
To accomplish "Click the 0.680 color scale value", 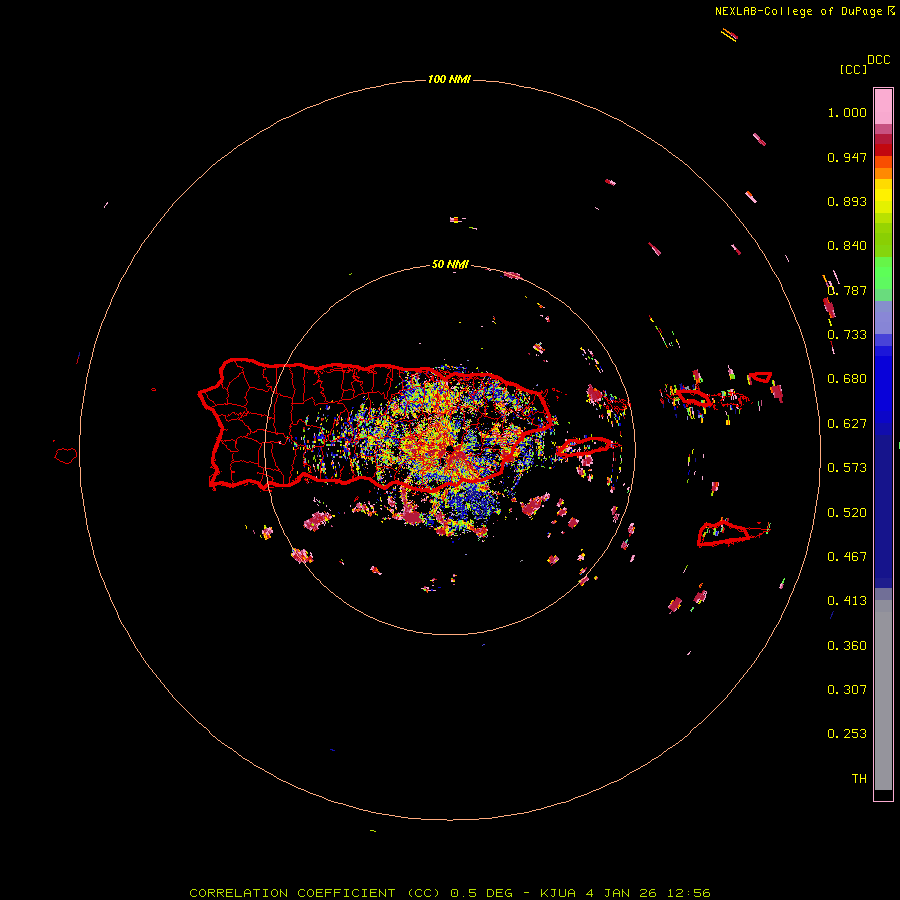I will 847,379.
